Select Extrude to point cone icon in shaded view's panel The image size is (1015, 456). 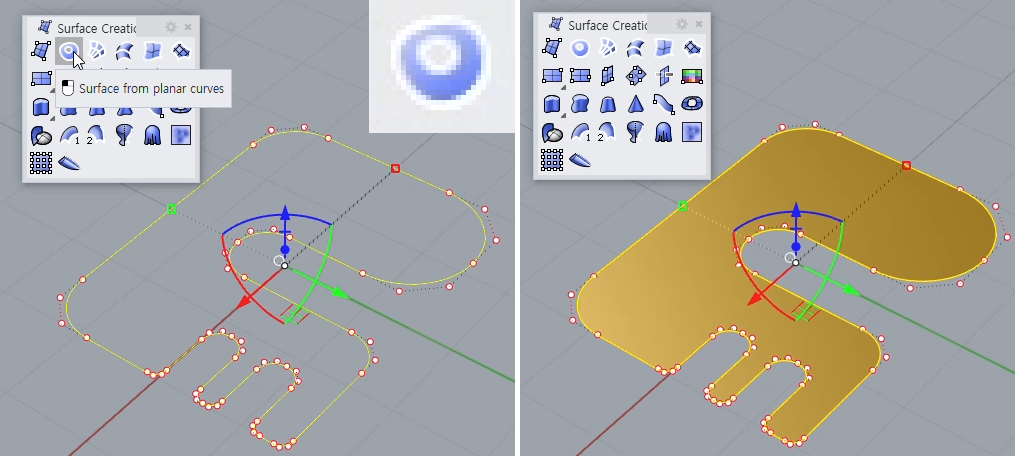coord(636,104)
